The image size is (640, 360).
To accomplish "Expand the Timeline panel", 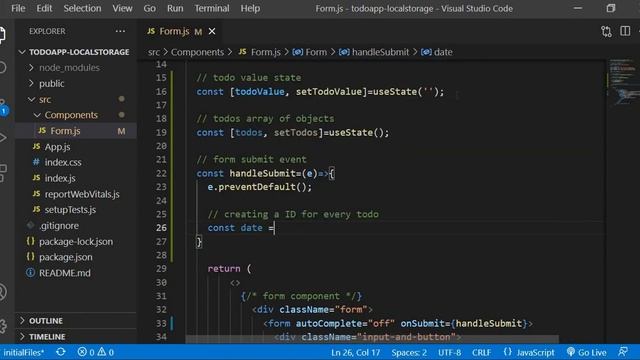I will [x=76, y=337].
